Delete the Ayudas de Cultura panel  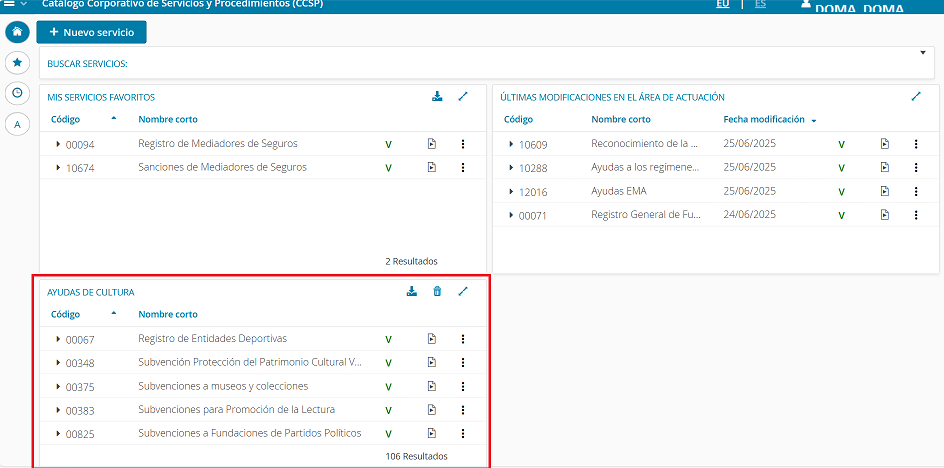pos(437,292)
